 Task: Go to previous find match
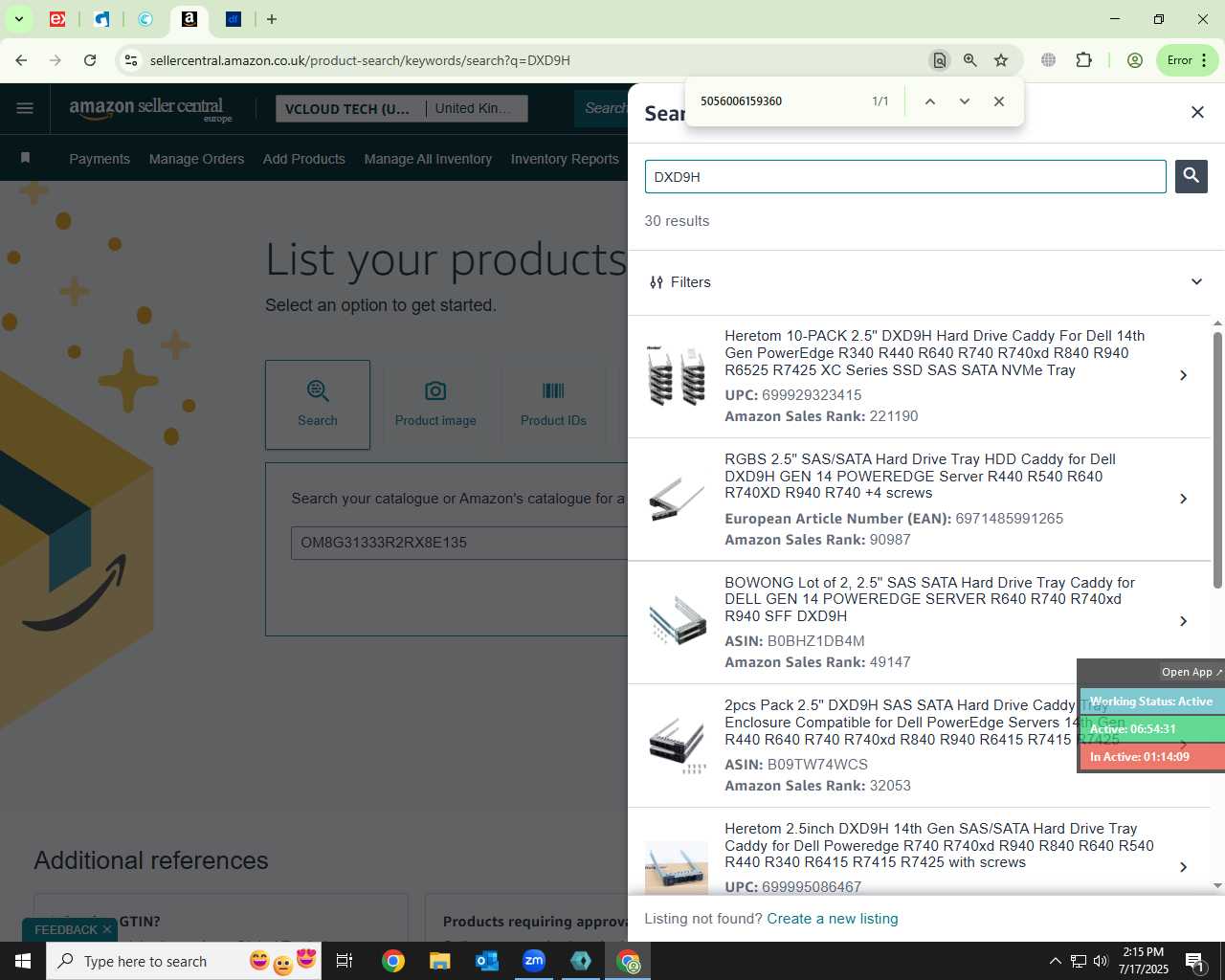(930, 101)
